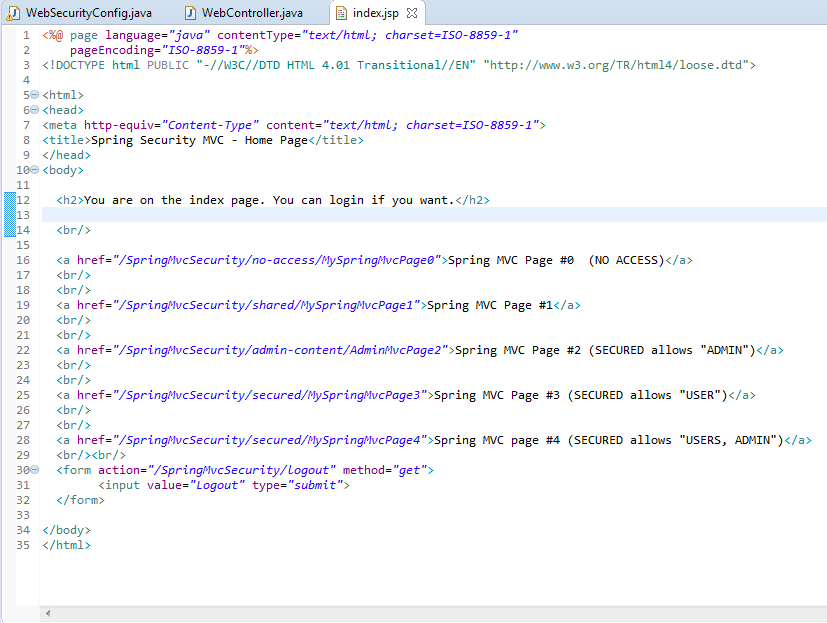Screen dimensions: 827x623
Task: Click the closing form tag on line 32
Action: pyautogui.click(x=81, y=500)
